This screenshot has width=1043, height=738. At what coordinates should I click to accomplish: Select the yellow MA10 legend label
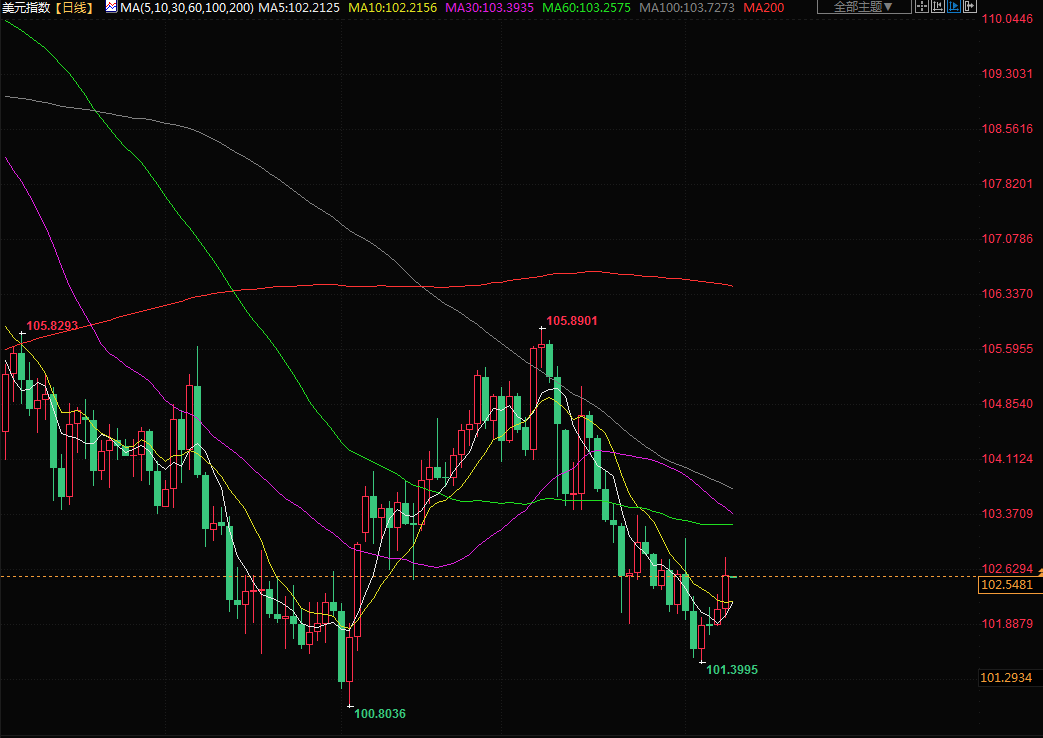(x=391, y=8)
